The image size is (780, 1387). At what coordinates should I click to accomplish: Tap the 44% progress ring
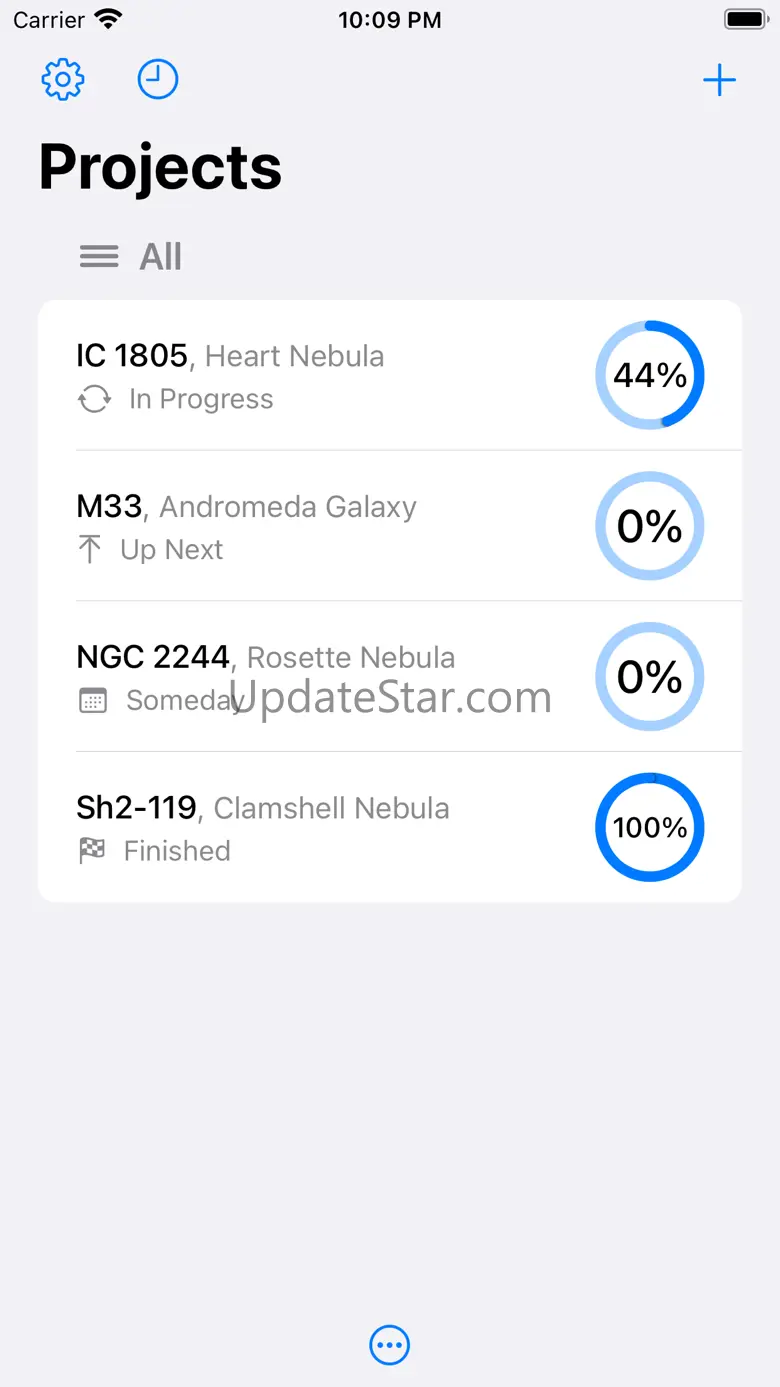pos(650,375)
